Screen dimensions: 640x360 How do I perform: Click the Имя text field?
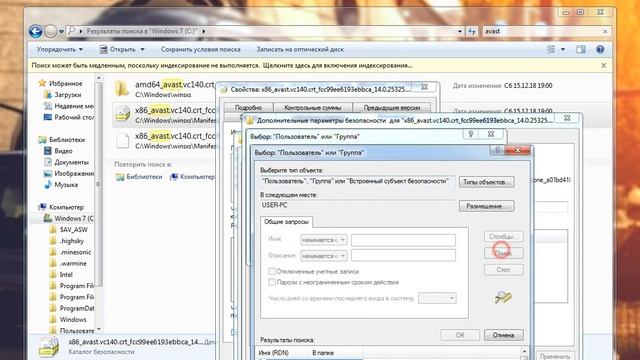[403, 240]
